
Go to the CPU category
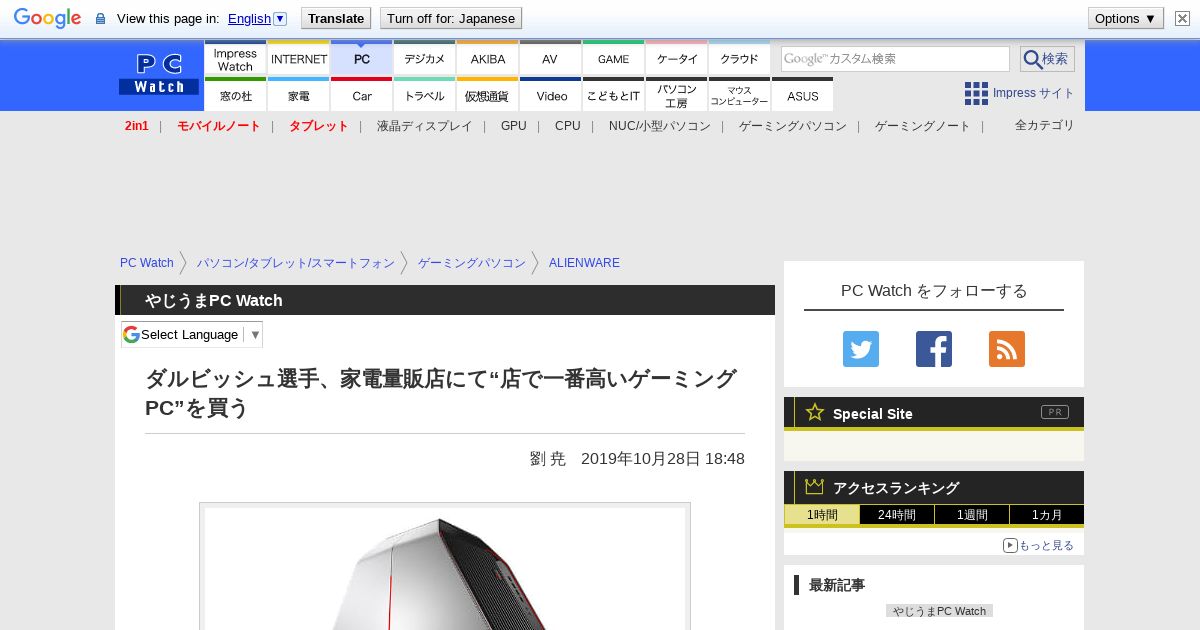(x=568, y=126)
